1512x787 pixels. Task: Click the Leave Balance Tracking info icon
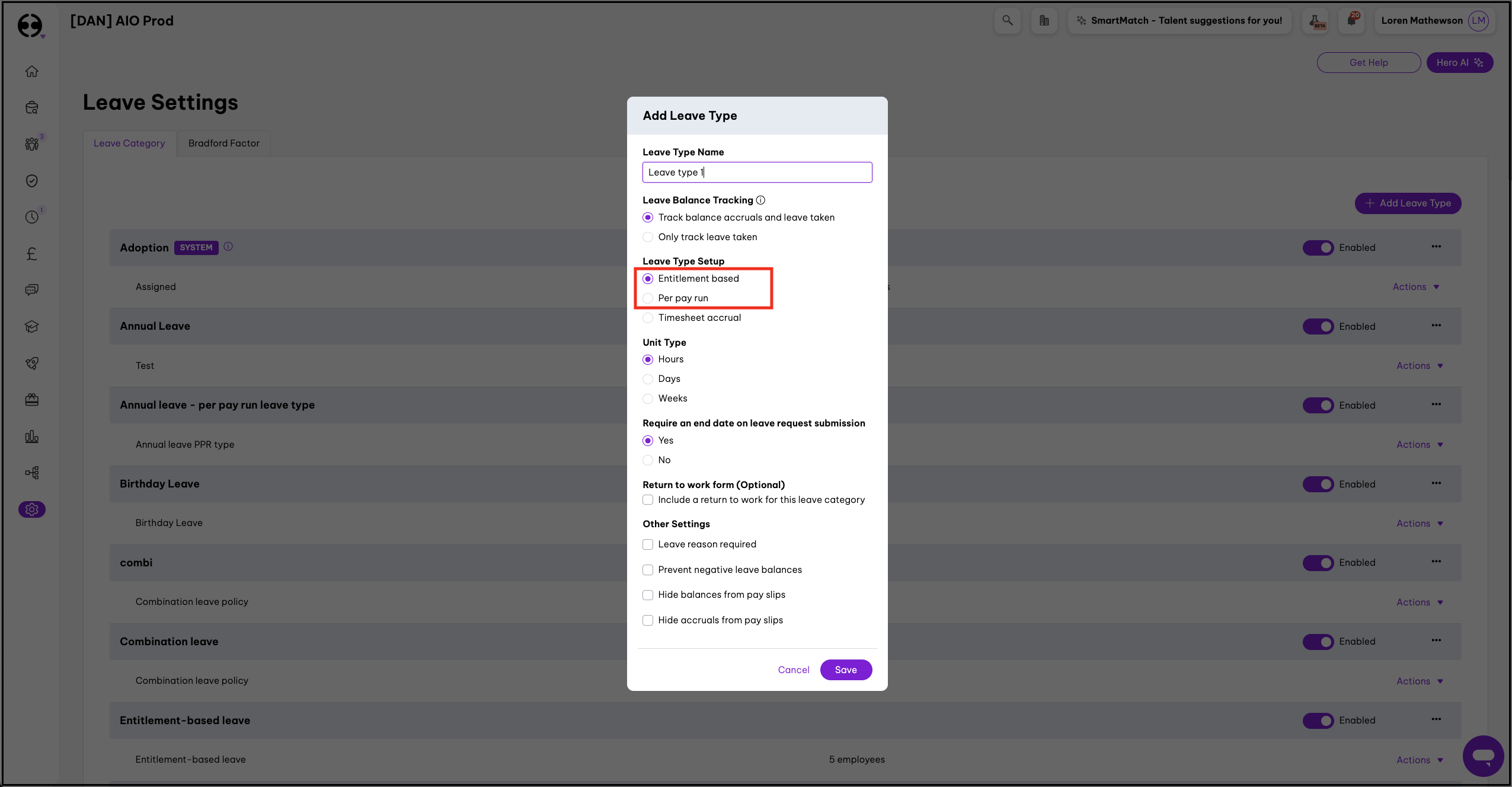coord(760,200)
